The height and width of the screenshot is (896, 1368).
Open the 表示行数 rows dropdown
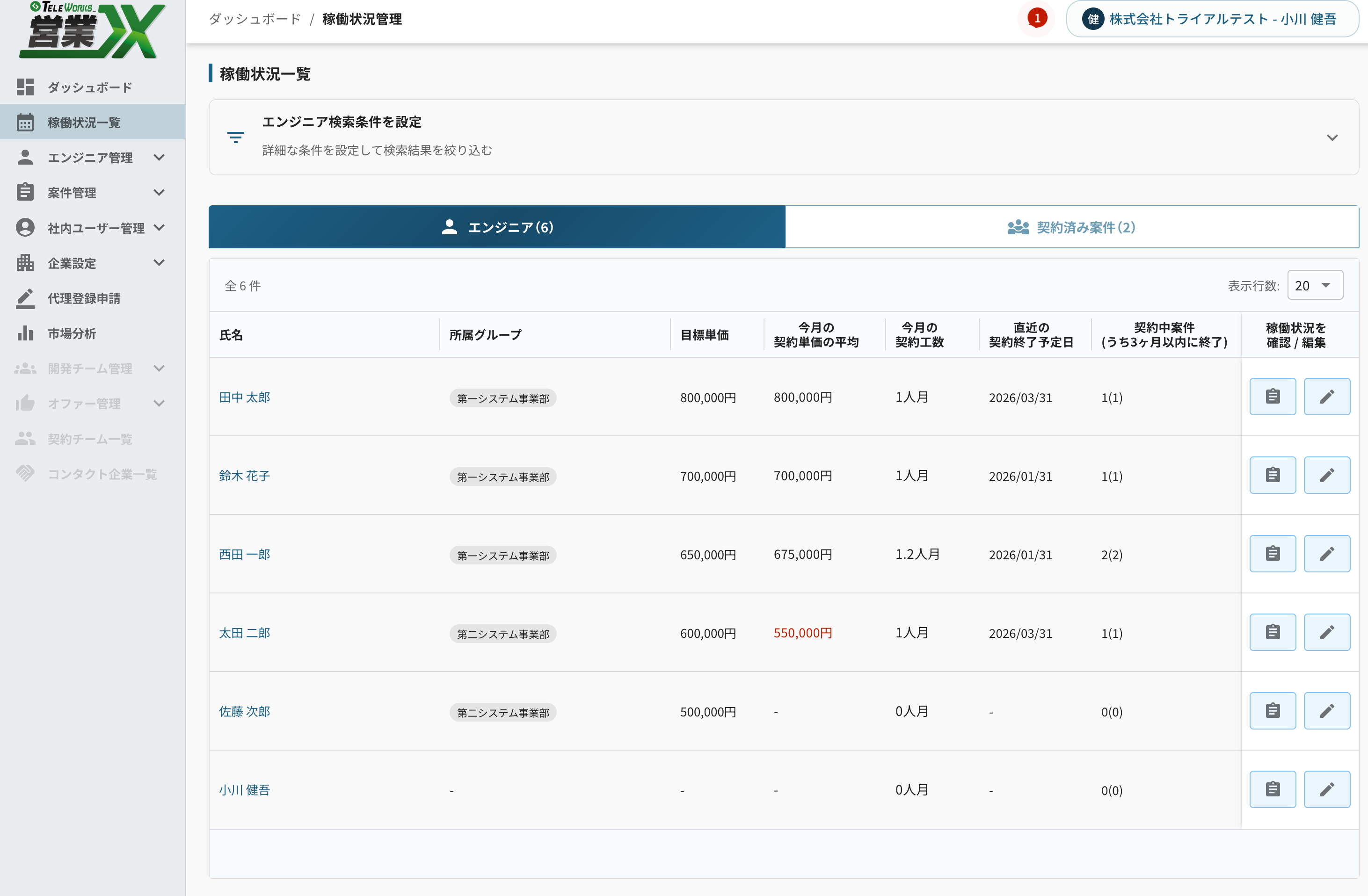coord(1315,285)
